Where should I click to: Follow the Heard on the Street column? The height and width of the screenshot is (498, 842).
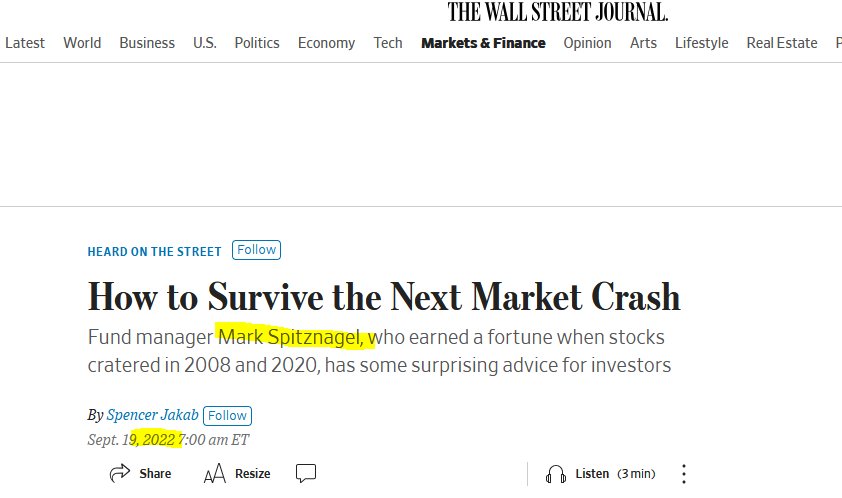(256, 250)
